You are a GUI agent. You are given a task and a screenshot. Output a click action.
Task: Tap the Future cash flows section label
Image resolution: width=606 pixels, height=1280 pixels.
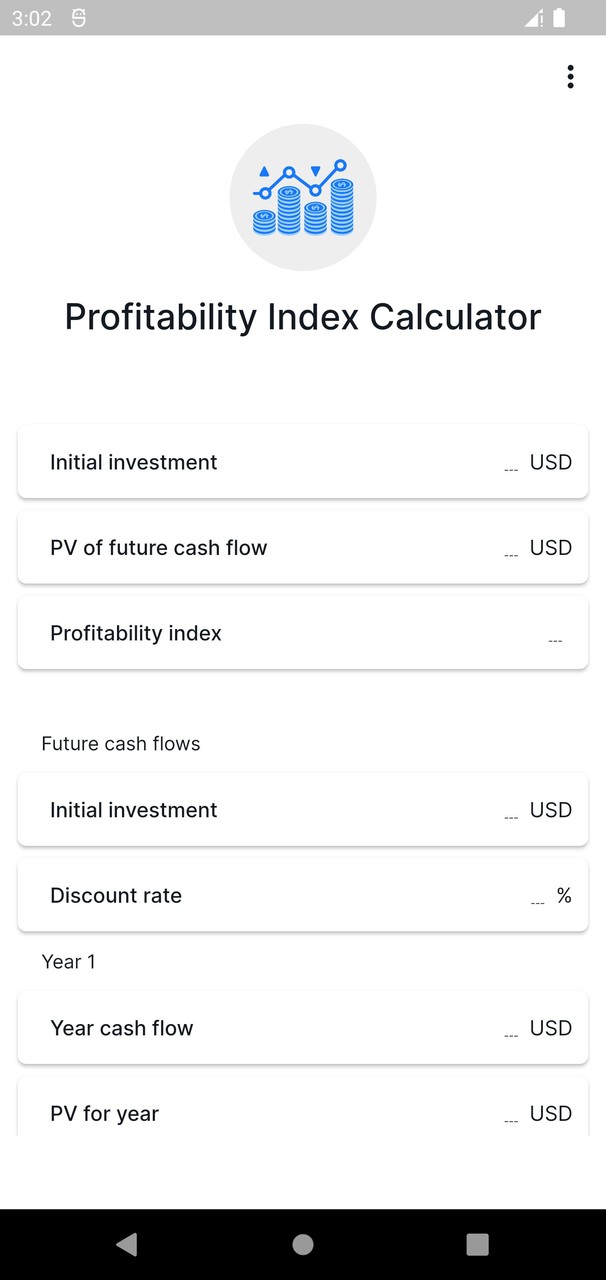[x=120, y=743]
